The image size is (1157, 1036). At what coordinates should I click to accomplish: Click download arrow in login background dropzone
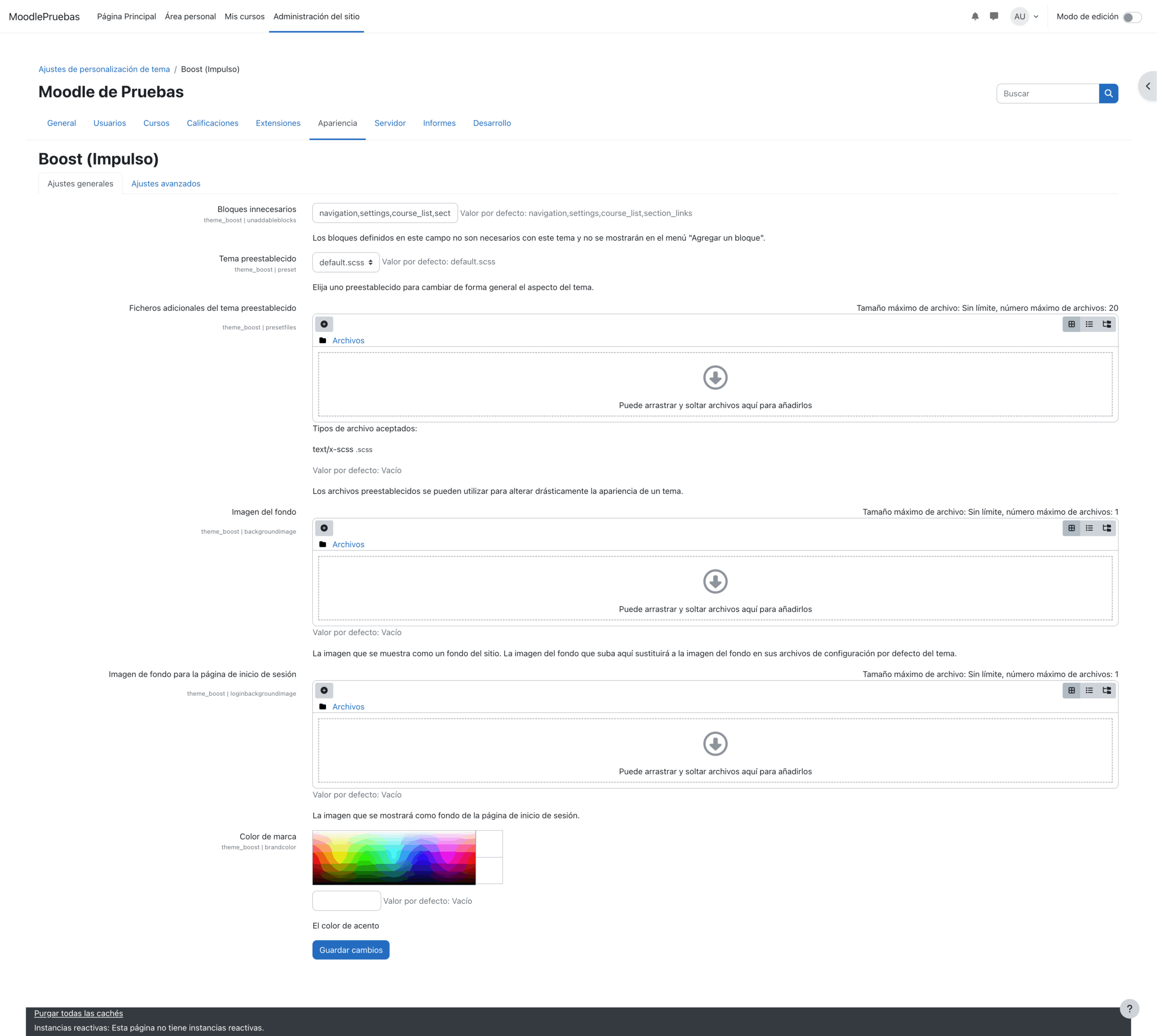tap(715, 743)
